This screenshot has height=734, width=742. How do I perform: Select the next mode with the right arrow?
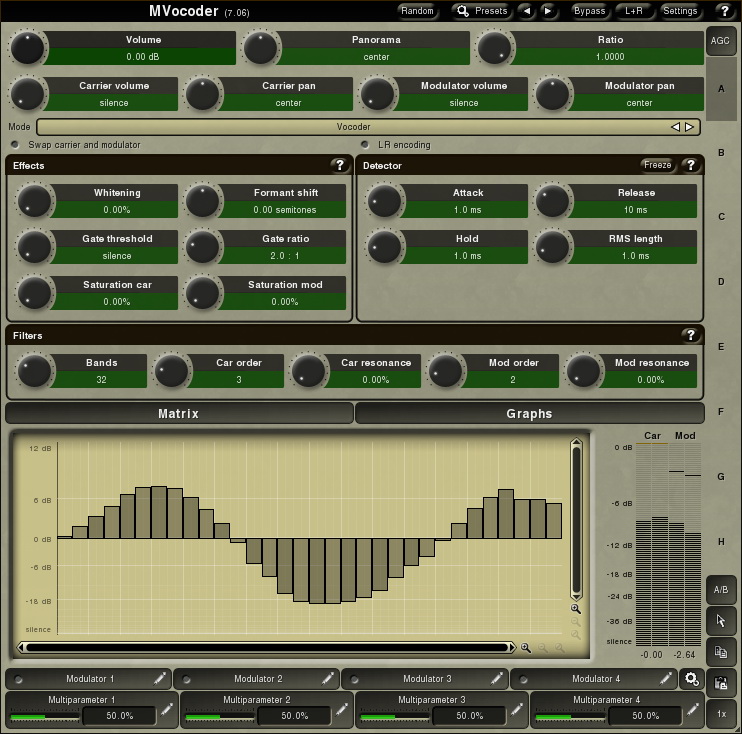[689, 127]
